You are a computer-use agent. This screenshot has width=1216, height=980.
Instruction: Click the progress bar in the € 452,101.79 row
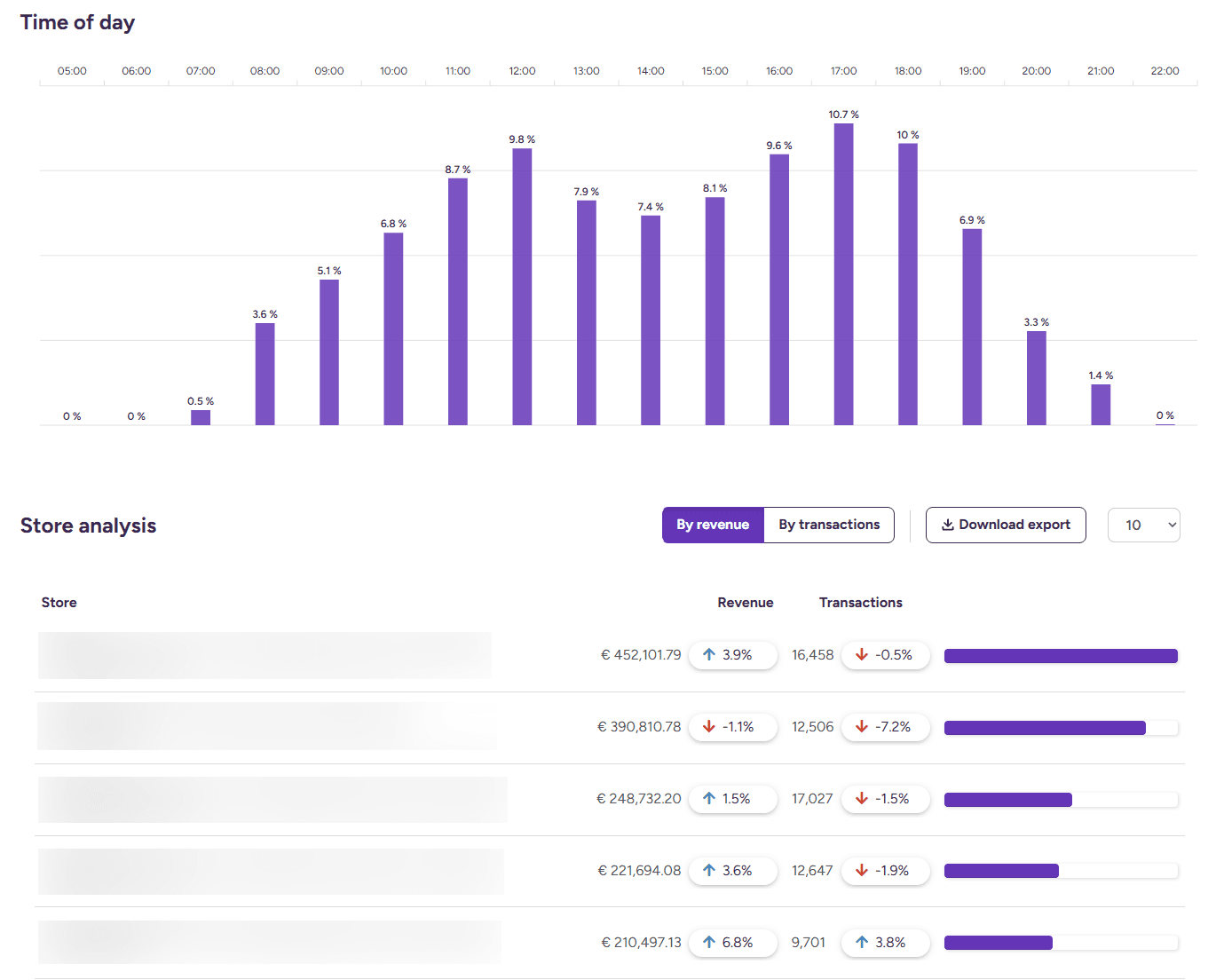coord(1061,656)
